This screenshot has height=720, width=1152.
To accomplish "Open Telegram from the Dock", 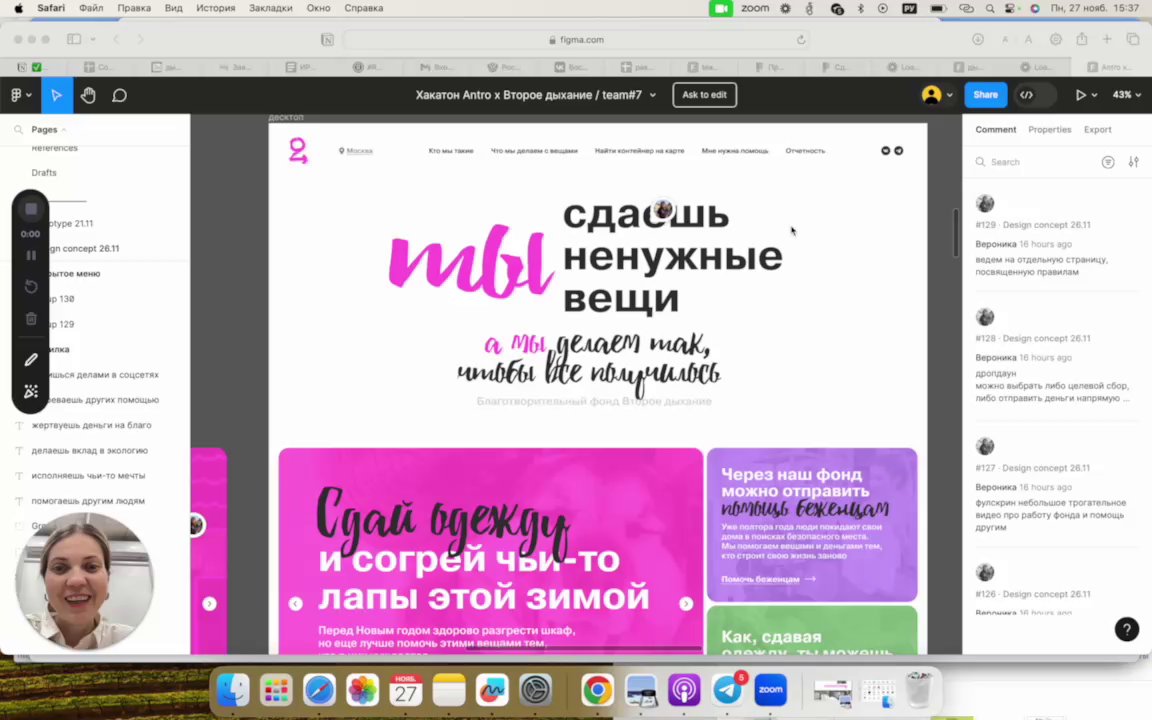I will coord(727,690).
